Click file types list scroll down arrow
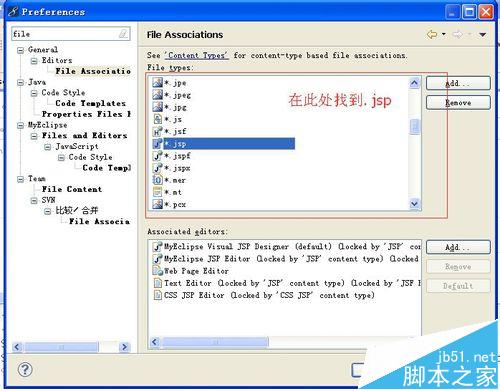 414,203
